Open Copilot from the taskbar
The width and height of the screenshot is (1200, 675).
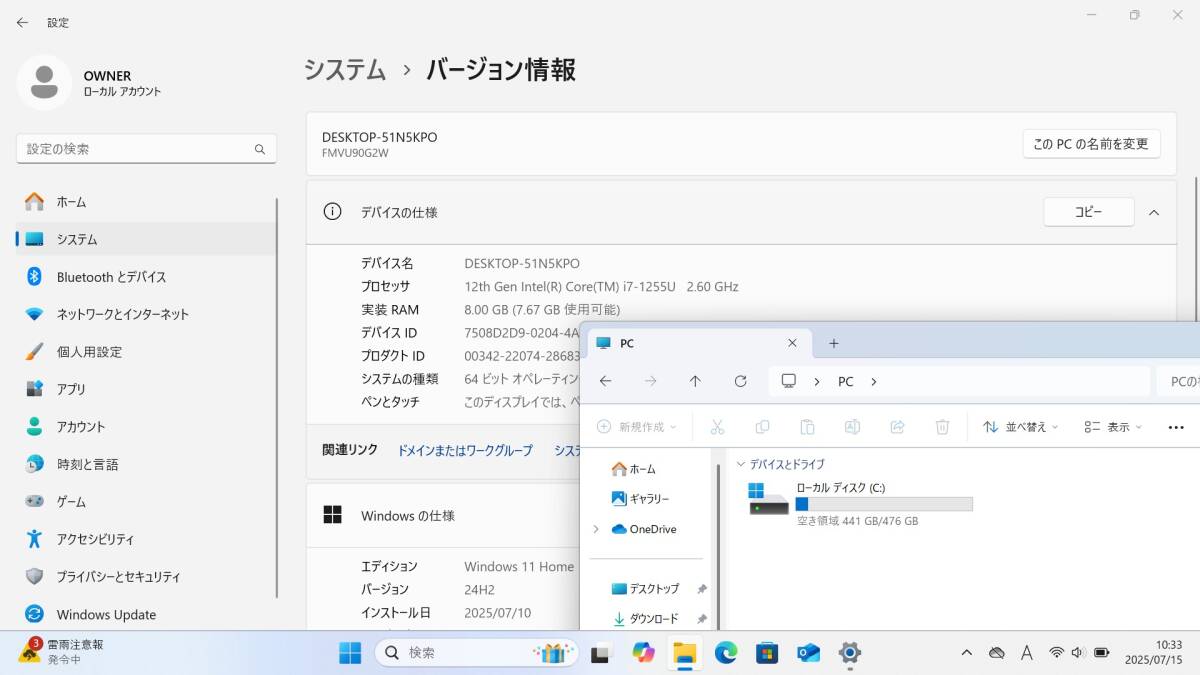[644, 653]
